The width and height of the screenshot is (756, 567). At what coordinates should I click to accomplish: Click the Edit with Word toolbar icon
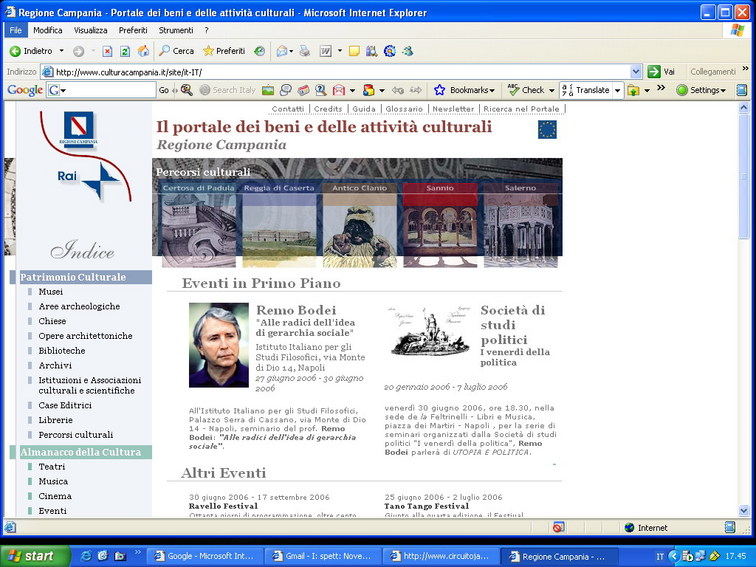(x=325, y=51)
